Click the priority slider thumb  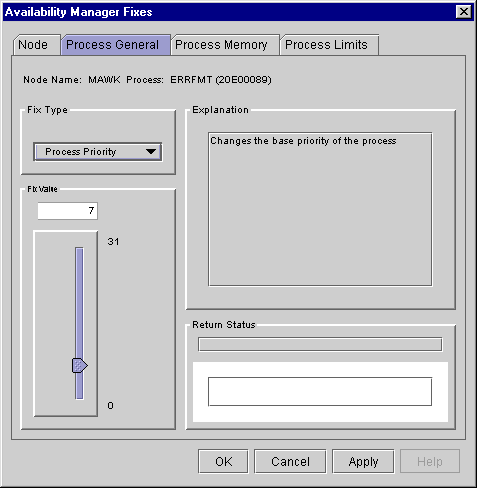coord(80,366)
